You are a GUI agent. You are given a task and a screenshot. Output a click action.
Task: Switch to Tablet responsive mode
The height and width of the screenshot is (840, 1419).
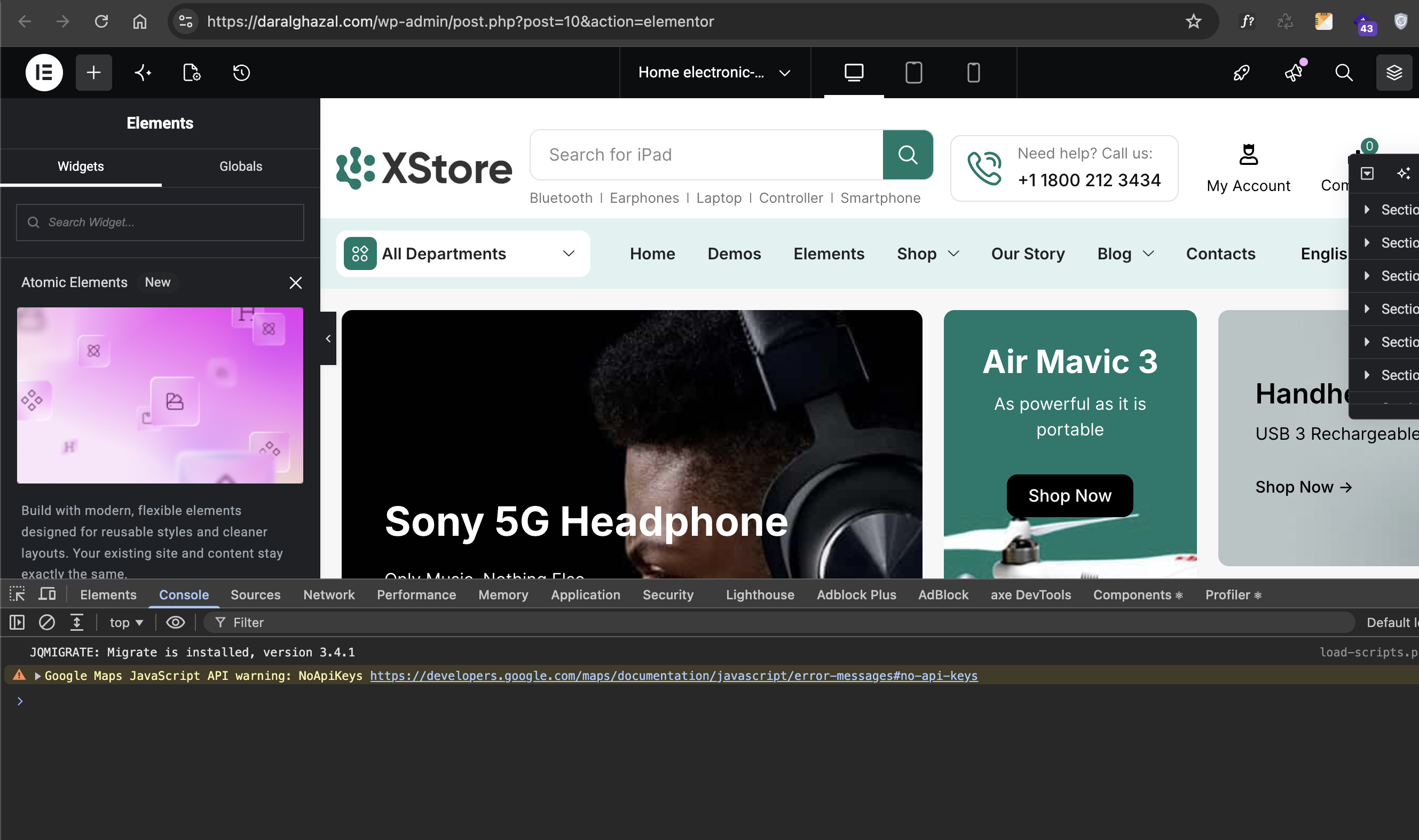click(914, 73)
